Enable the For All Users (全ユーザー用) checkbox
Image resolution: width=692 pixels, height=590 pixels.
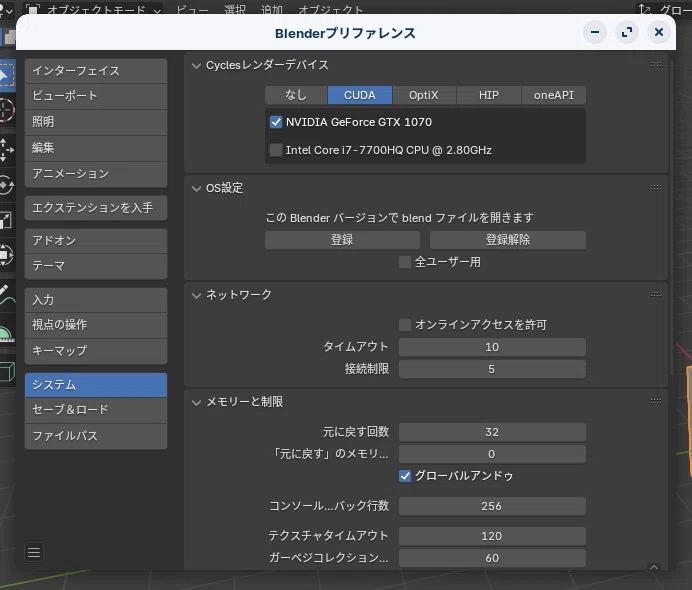(405, 262)
